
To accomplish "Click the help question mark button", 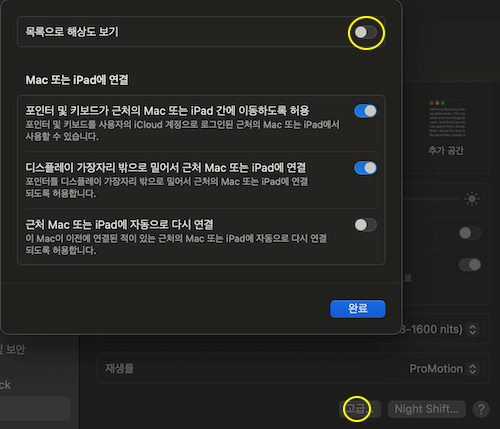I will (x=481, y=409).
